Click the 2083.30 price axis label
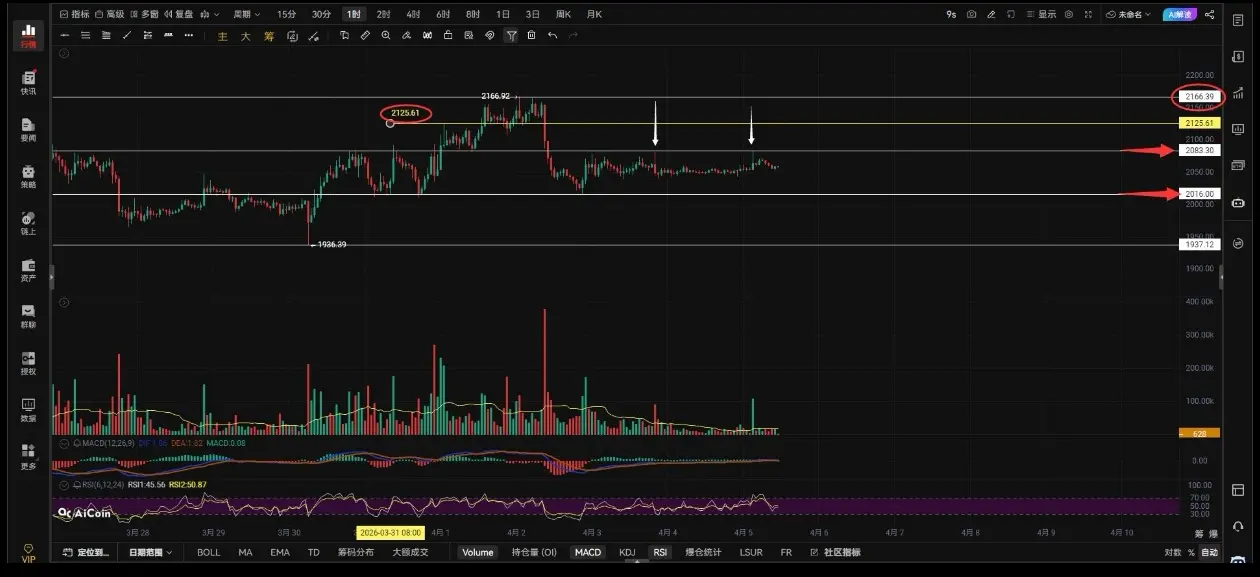Screen dimensions: 1260x577 click(x=1199, y=150)
